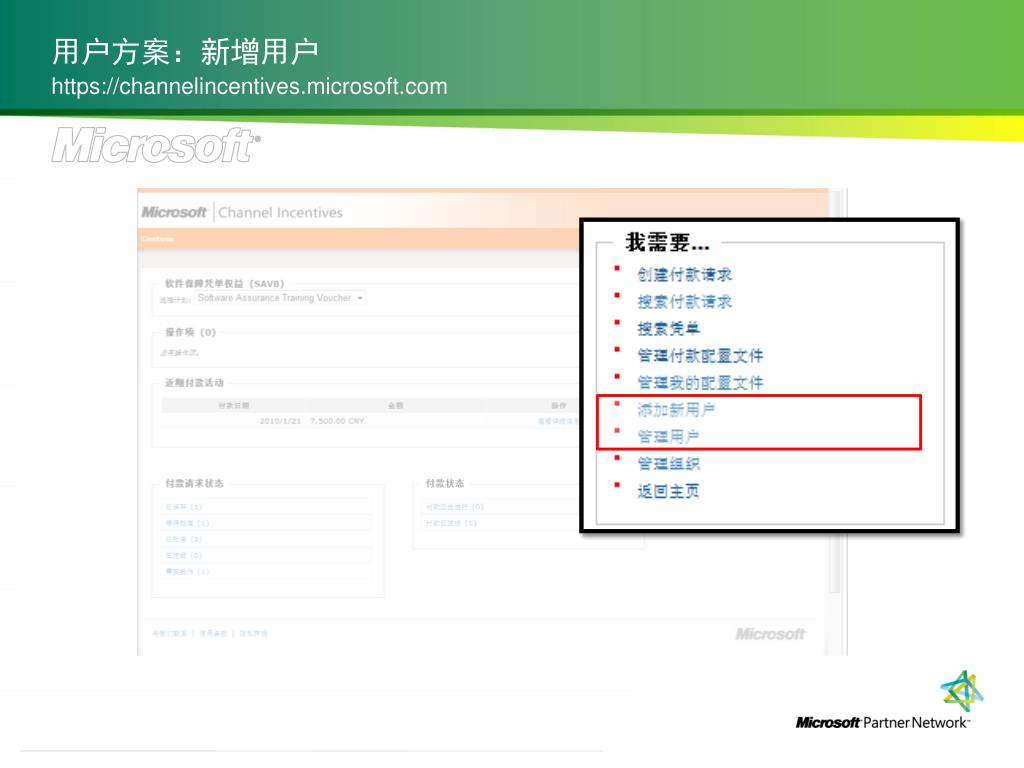The image size is (1024, 768).
Task: Click the Microsoft Partner Network star logo
Action: [962, 690]
